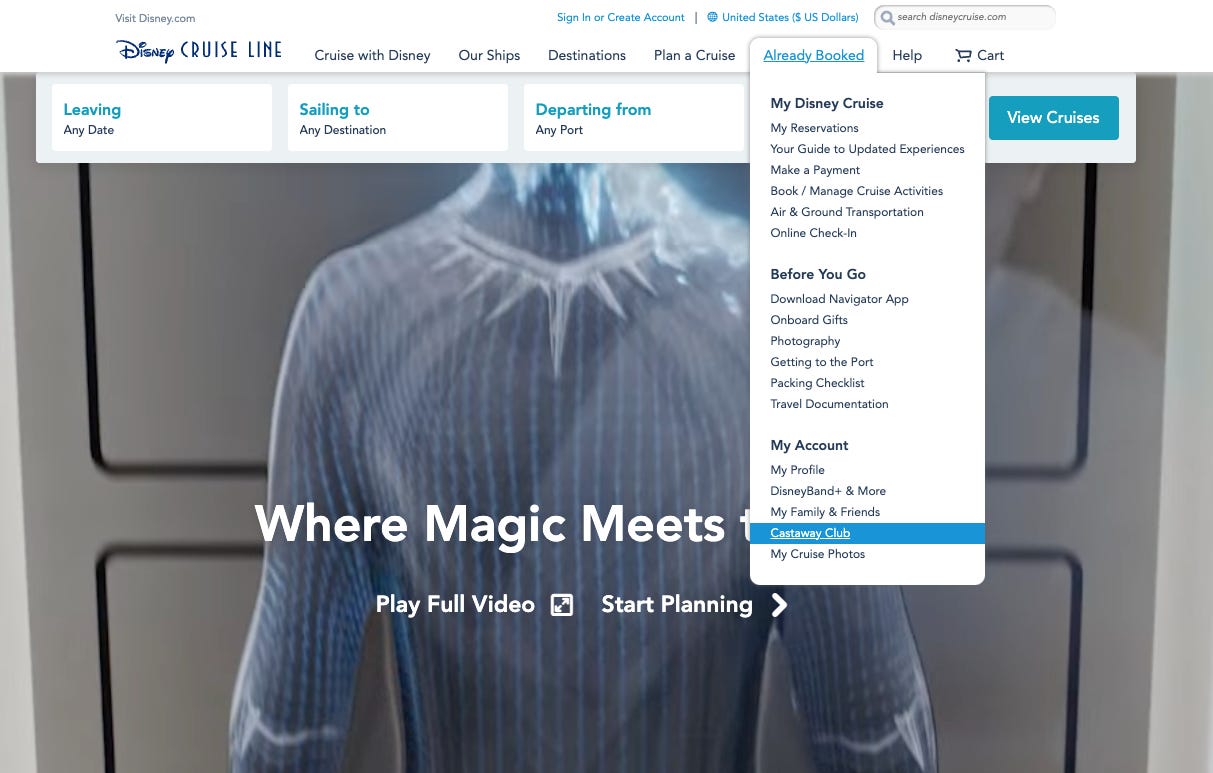Choose the highlighted Castaway Club entry

point(867,533)
